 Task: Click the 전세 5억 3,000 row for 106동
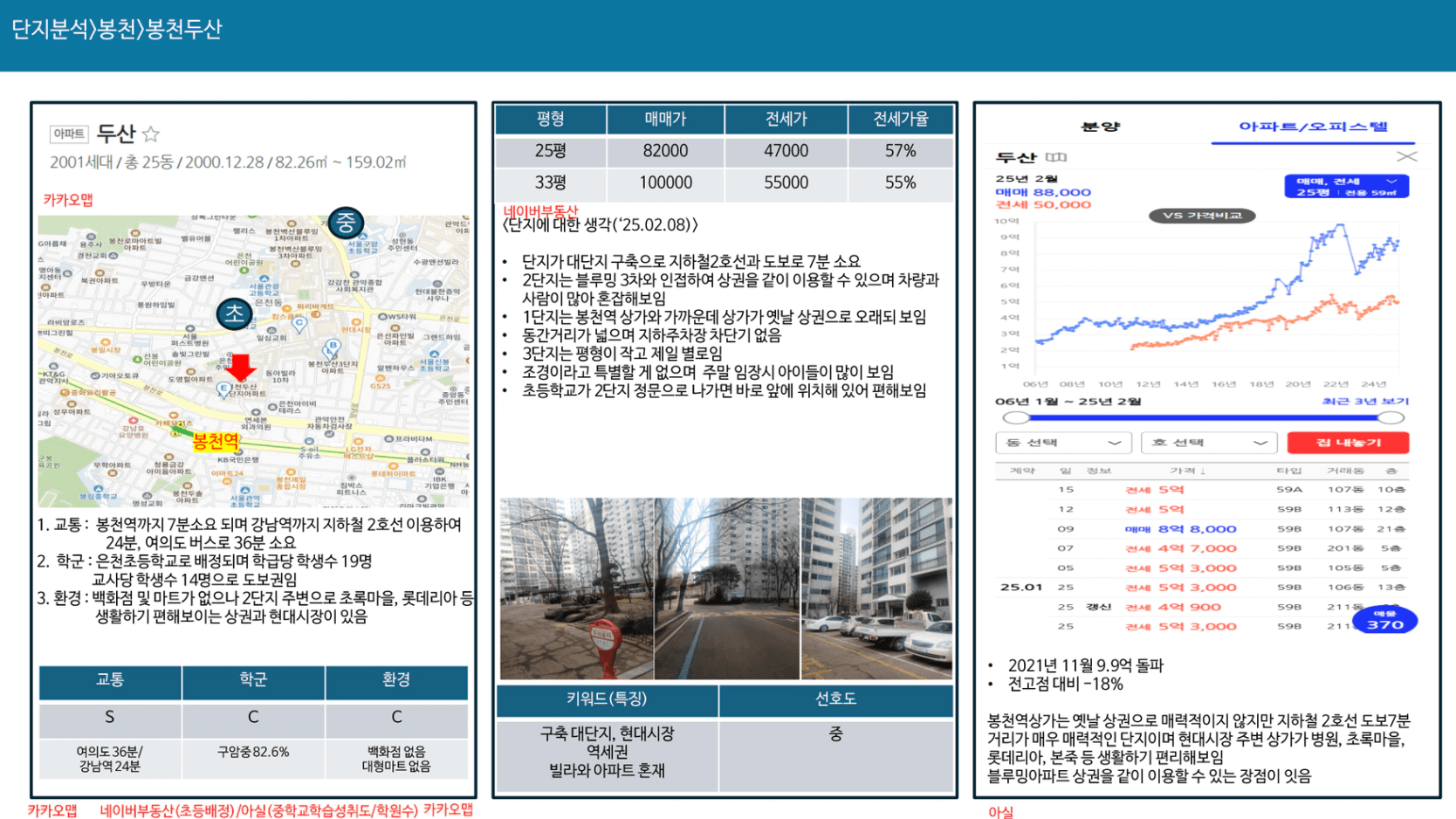point(1202,588)
